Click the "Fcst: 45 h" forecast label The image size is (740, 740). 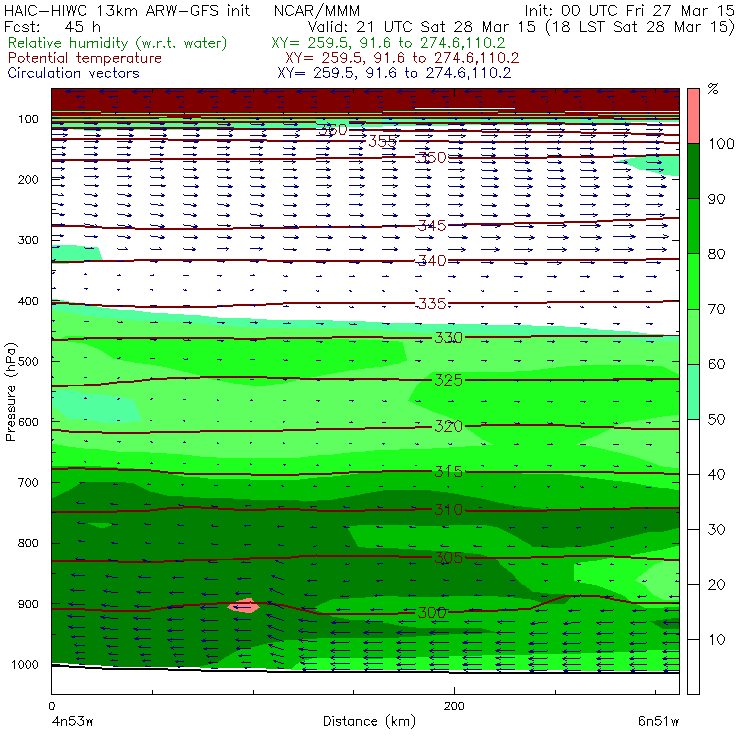pyautogui.click(x=52, y=26)
